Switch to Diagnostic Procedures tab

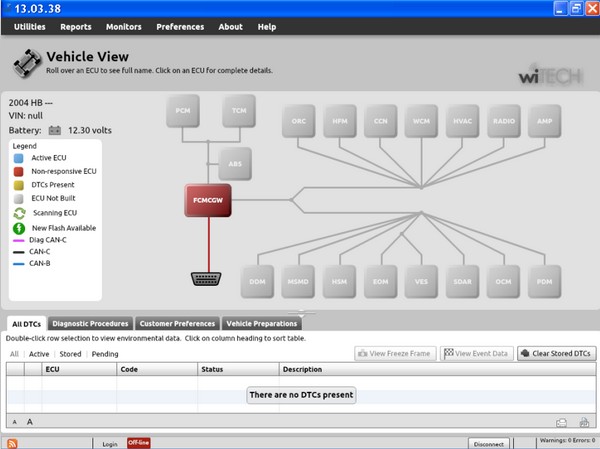pos(90,324)
